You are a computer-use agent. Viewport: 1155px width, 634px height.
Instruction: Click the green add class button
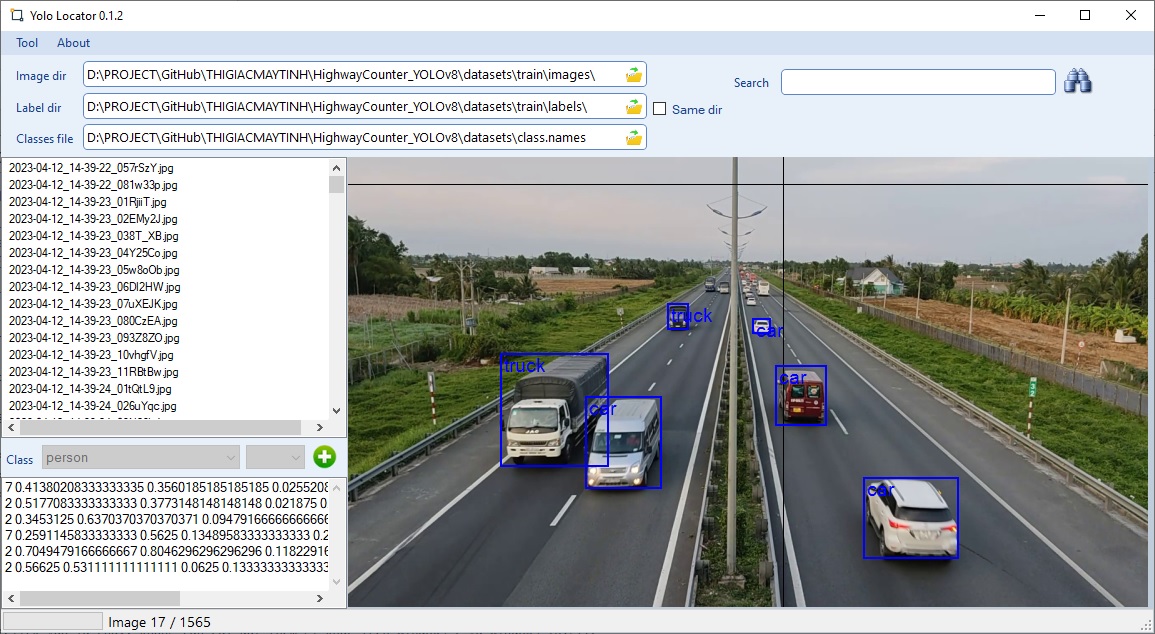(x=324, y=458)
